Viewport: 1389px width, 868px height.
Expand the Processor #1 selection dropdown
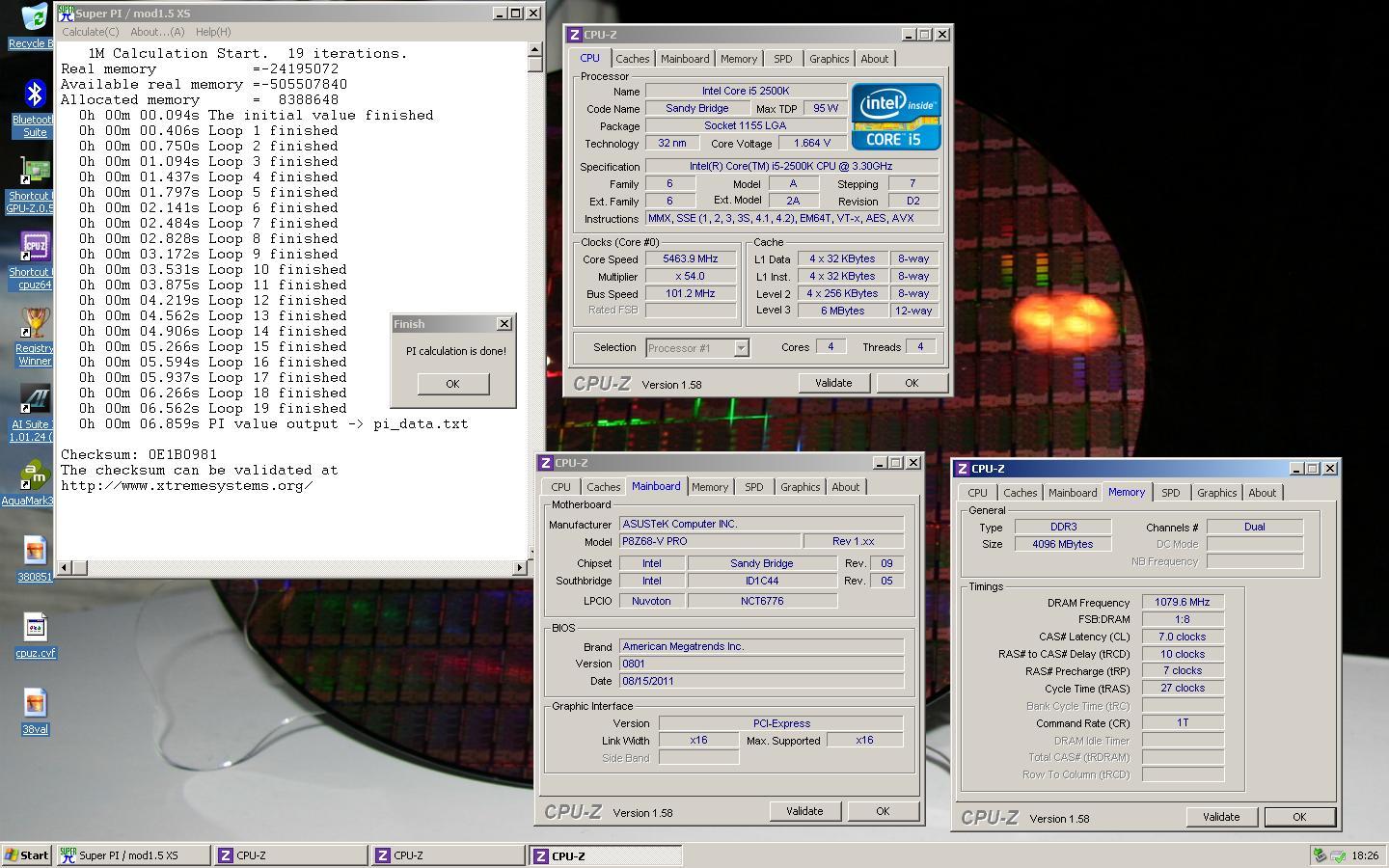point(741,348)
